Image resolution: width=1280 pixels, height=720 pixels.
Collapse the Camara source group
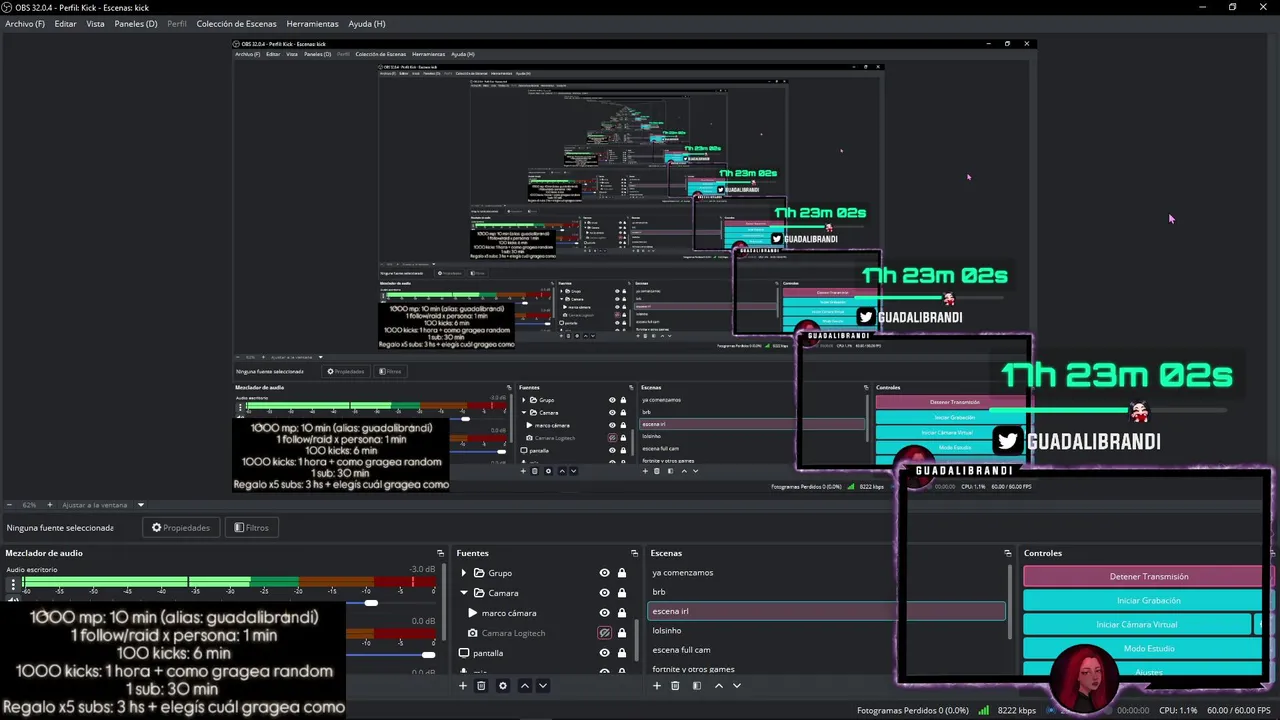coord(463,593)
